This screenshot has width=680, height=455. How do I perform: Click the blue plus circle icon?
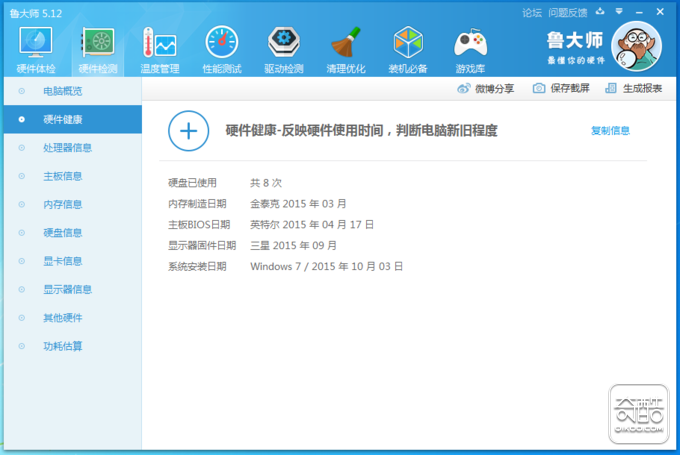188,131
